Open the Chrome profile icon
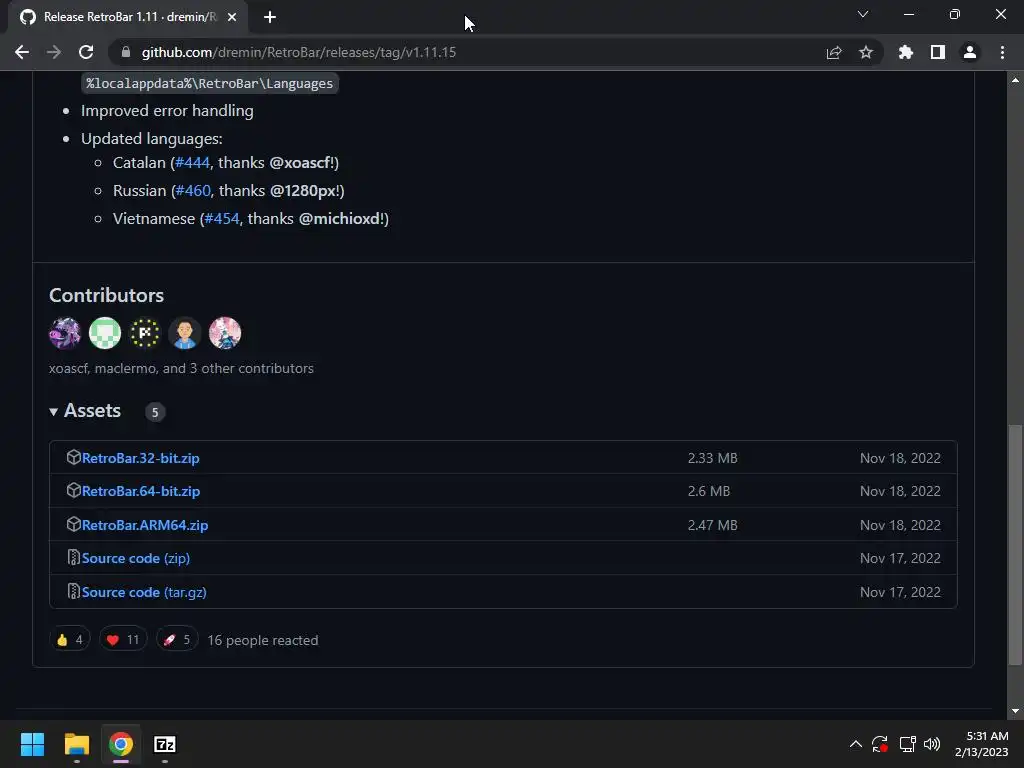 [970, 52]
